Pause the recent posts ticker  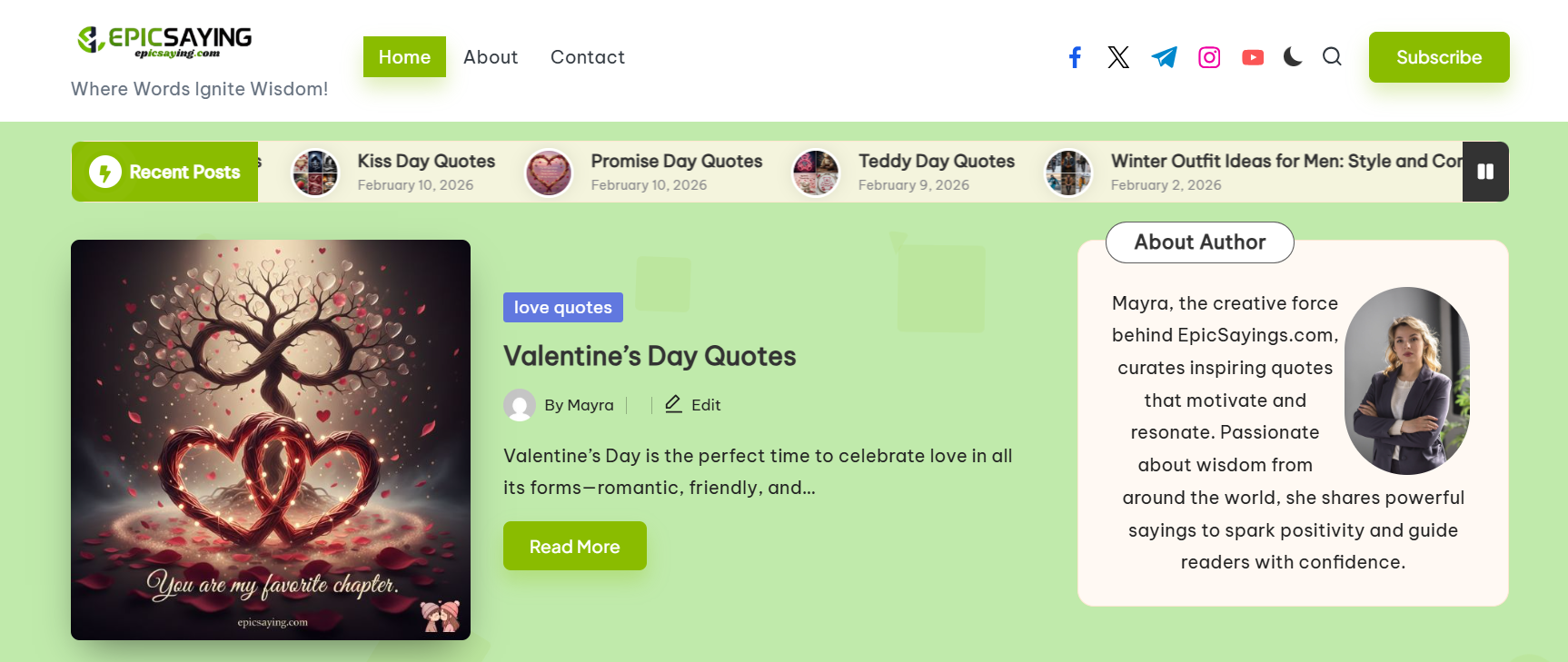(x=1485, y=172)
